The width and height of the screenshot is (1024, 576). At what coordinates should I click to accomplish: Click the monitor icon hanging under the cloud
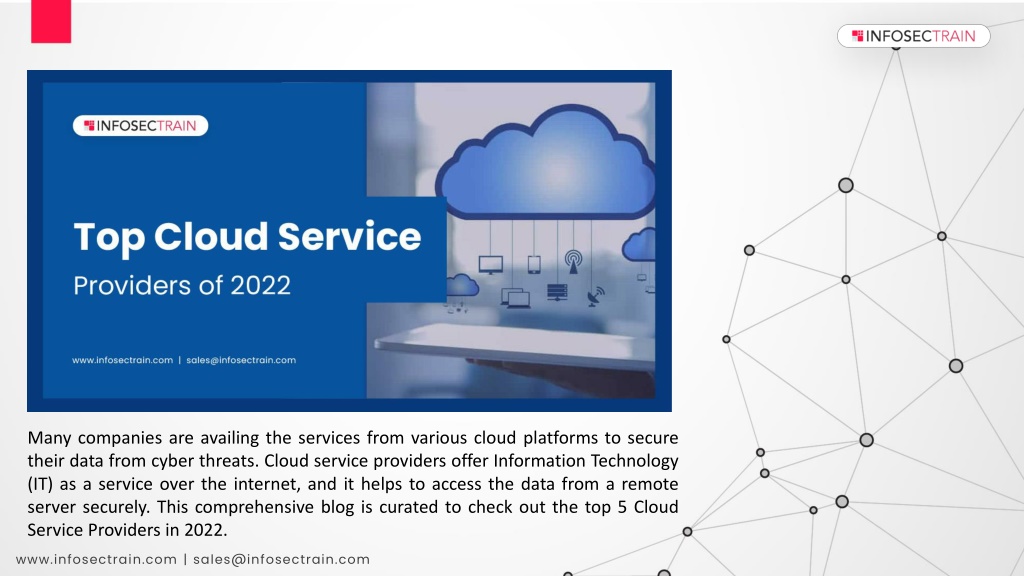tap(490, 264)
